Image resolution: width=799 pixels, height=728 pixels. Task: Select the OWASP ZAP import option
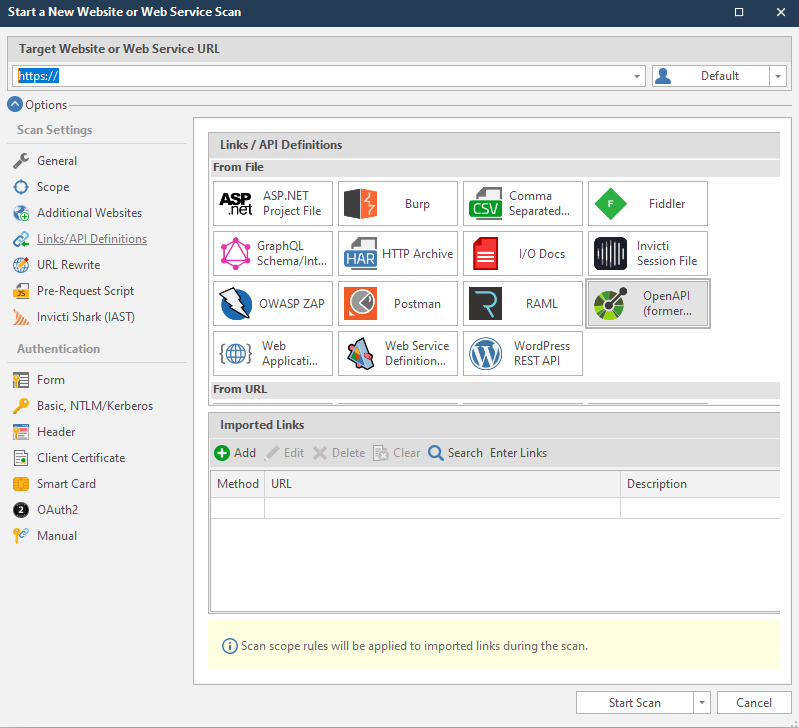[273, 303]
